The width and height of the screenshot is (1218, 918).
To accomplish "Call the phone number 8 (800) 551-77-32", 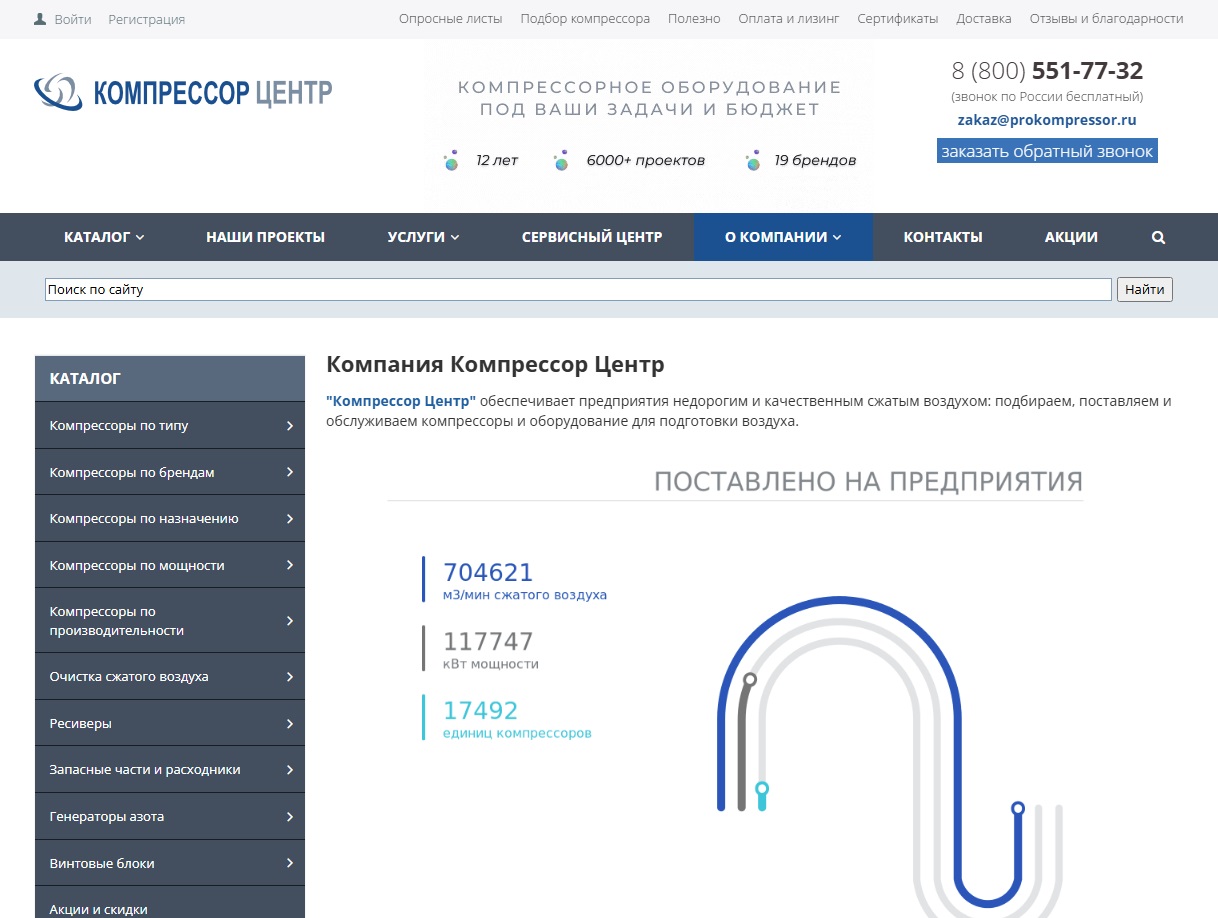I will tap(1047, 71).
